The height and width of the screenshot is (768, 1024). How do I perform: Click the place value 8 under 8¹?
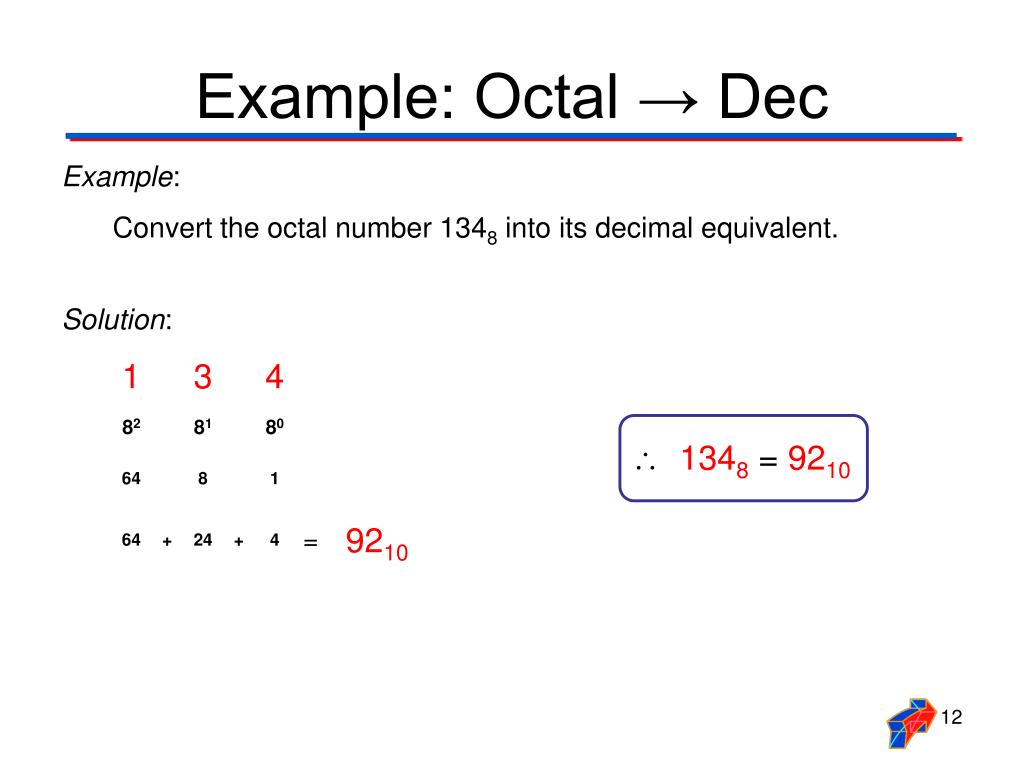[202, 479]
